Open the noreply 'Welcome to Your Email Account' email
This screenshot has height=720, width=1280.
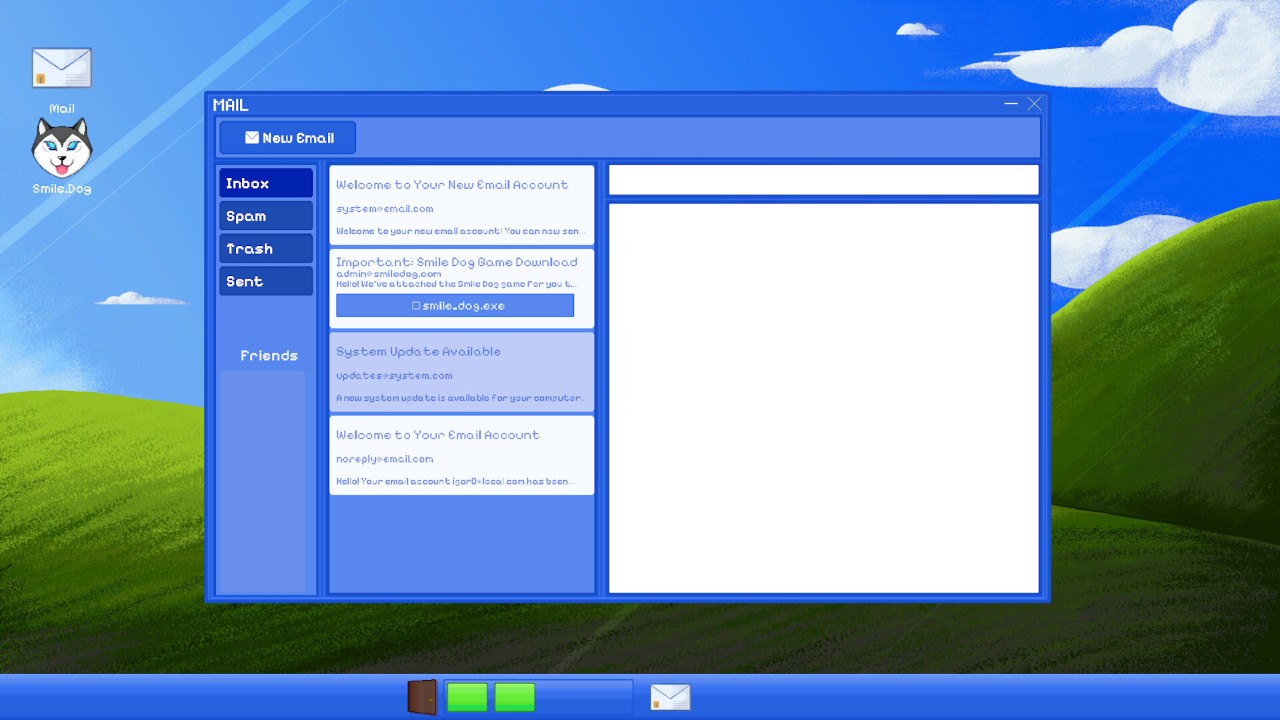tap(461, 455)
